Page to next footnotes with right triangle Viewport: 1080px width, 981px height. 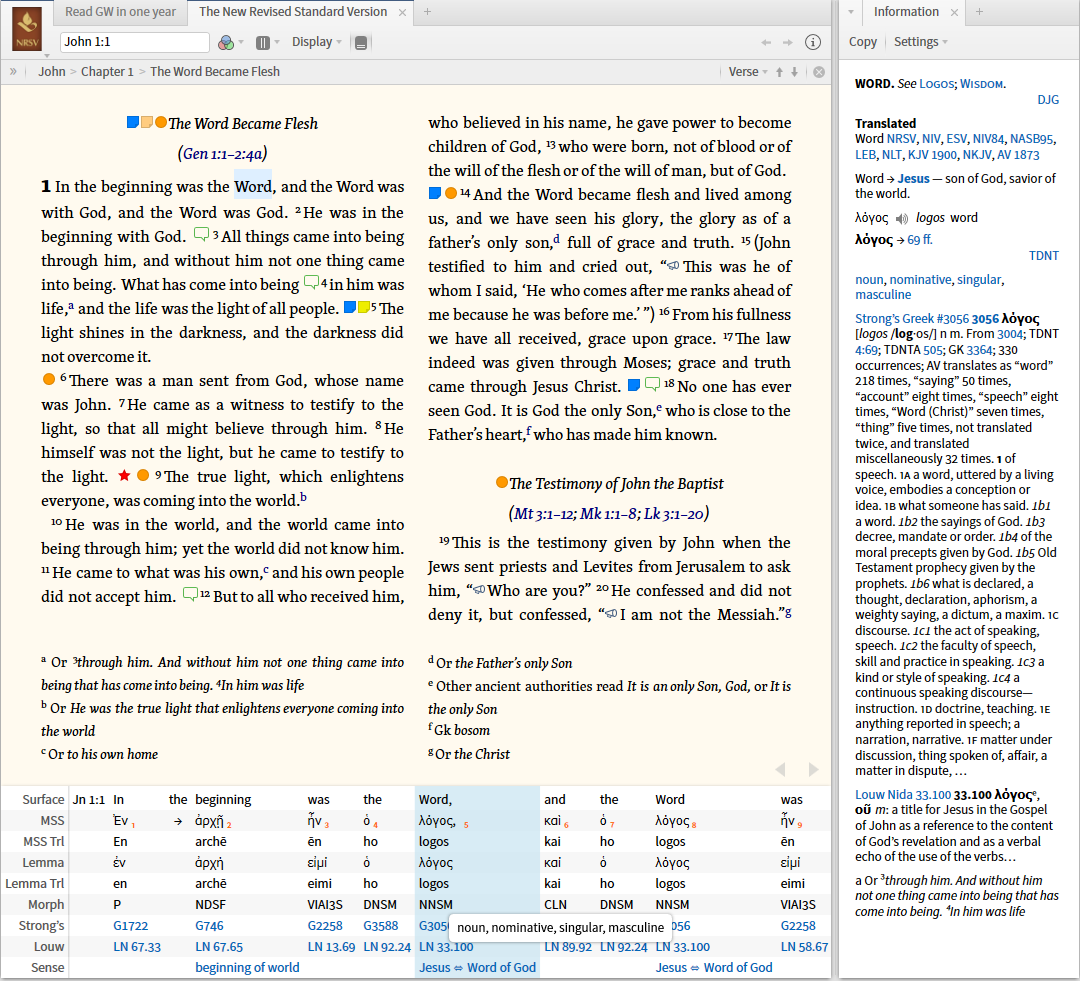click(813, 770)
